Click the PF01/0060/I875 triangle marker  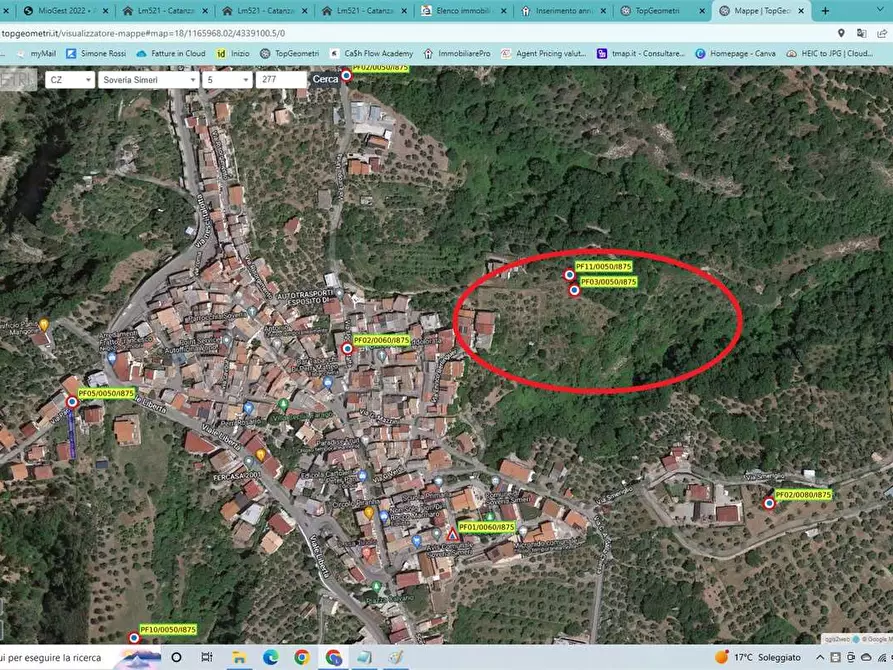pos(452,535)
